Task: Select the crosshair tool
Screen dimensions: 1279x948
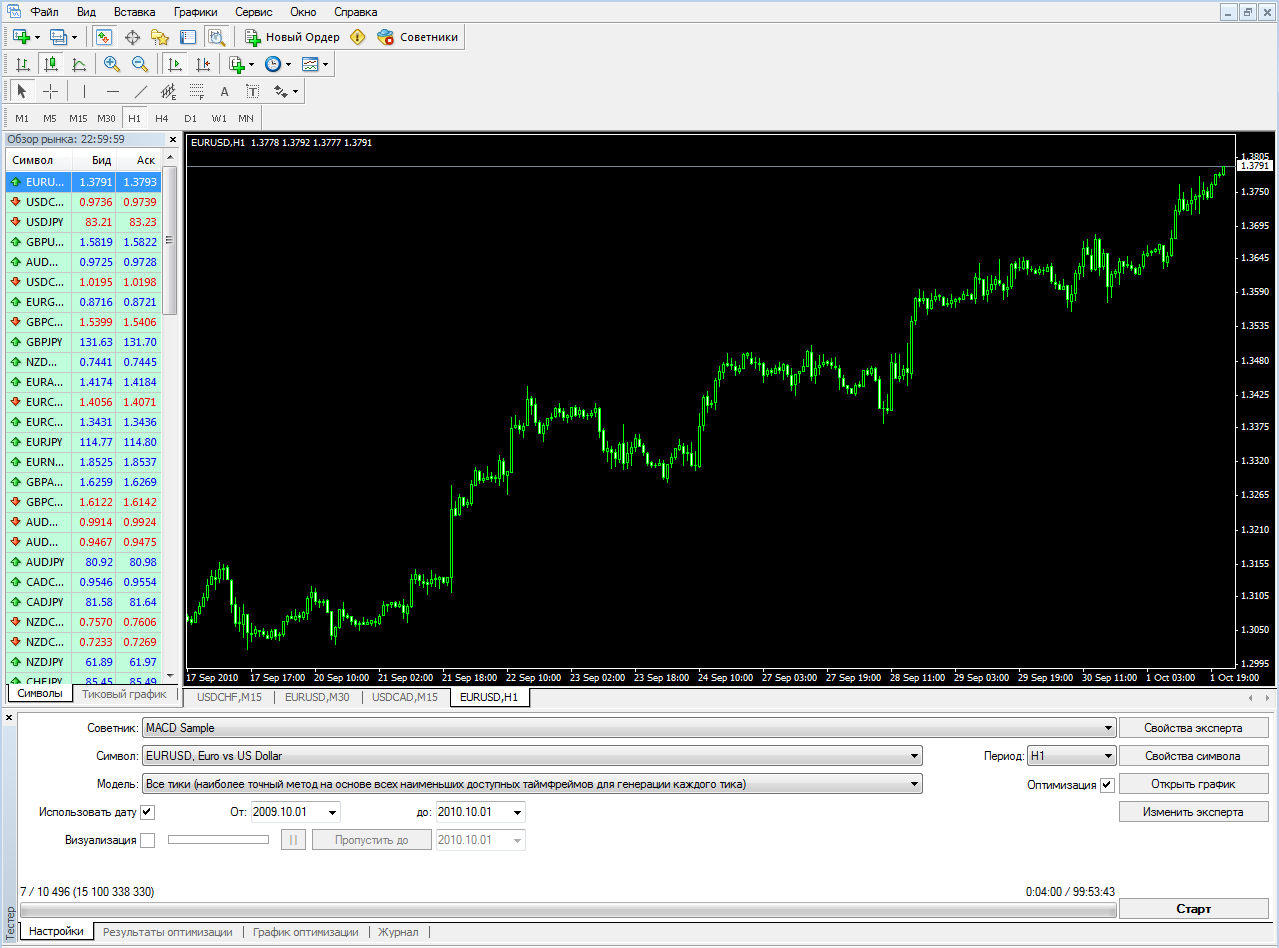Action: coord(51,91)
